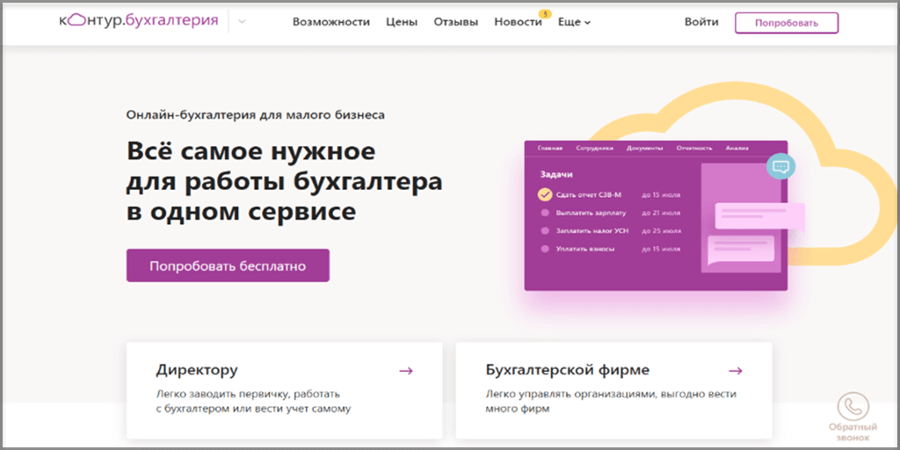Open the Отзывы section

pyautogui.click(x=456, y=22)
